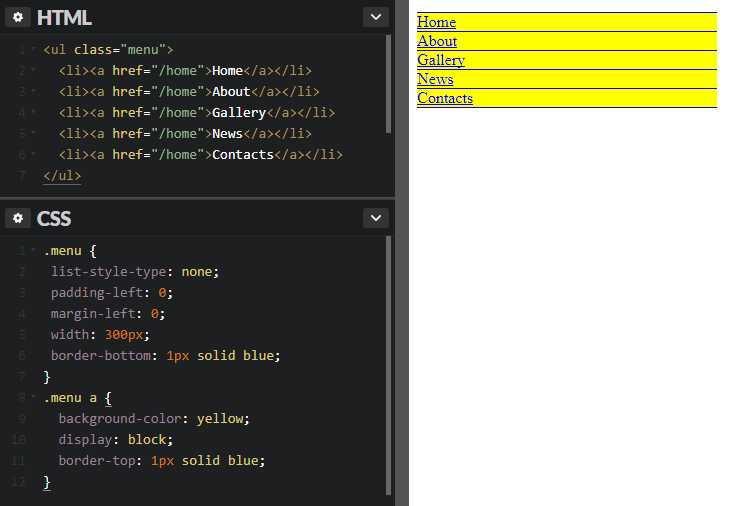Expand the HTML panel dropdown chevron
This screenshot has height=506, width=735.
click(375, 17)
